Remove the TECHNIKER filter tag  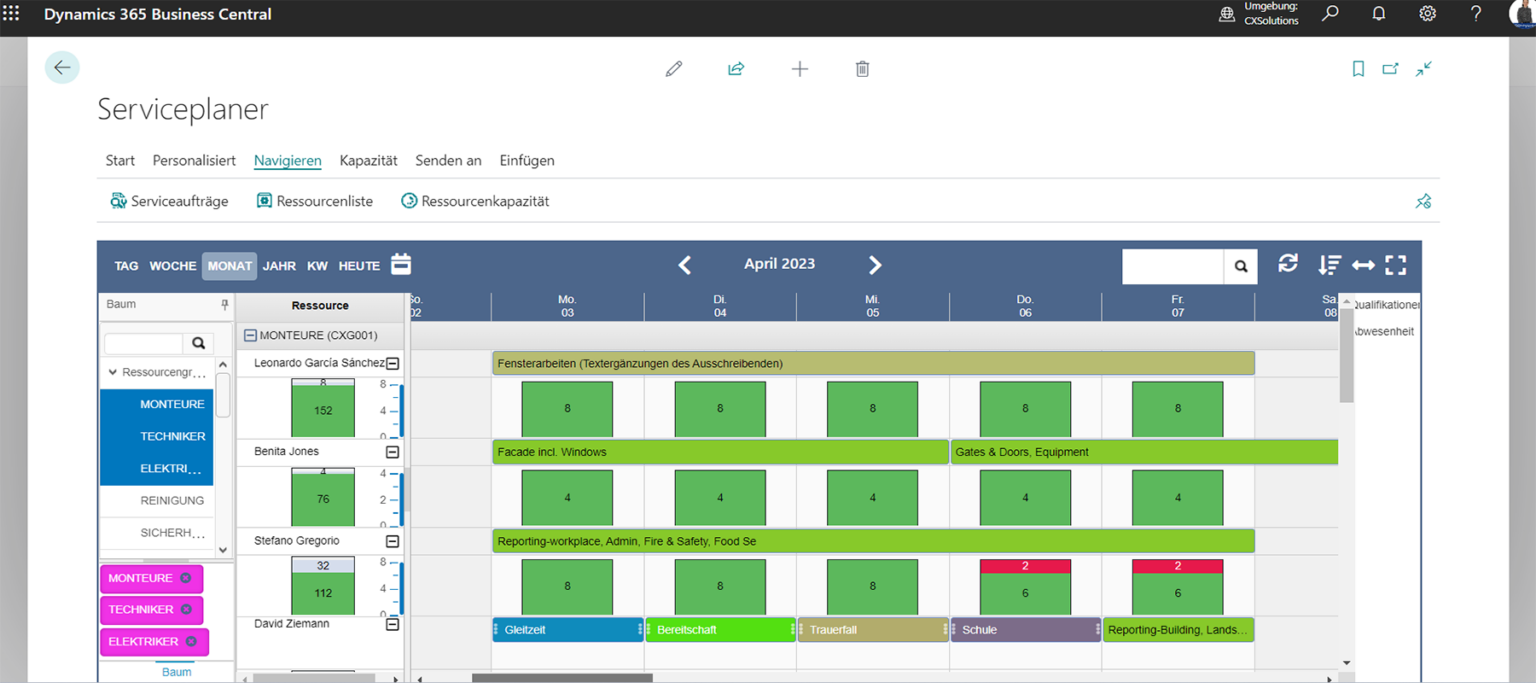pyautogui.click(x=186, y=609)
